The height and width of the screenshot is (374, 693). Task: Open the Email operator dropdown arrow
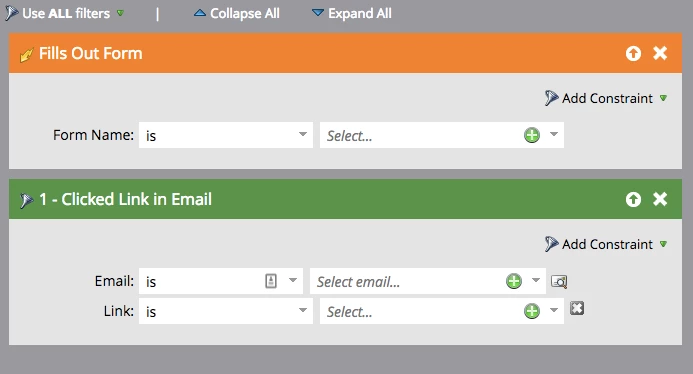pos(293,280)
